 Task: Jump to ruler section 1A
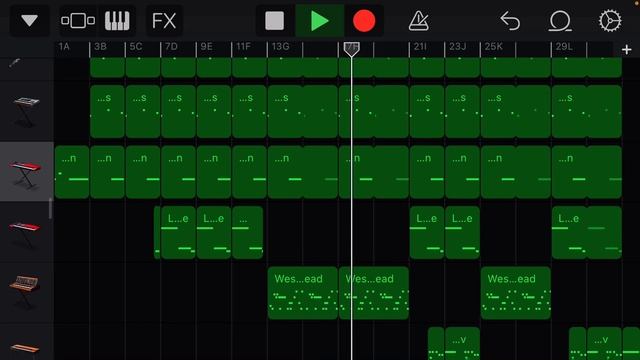click(x=64, y=47)
